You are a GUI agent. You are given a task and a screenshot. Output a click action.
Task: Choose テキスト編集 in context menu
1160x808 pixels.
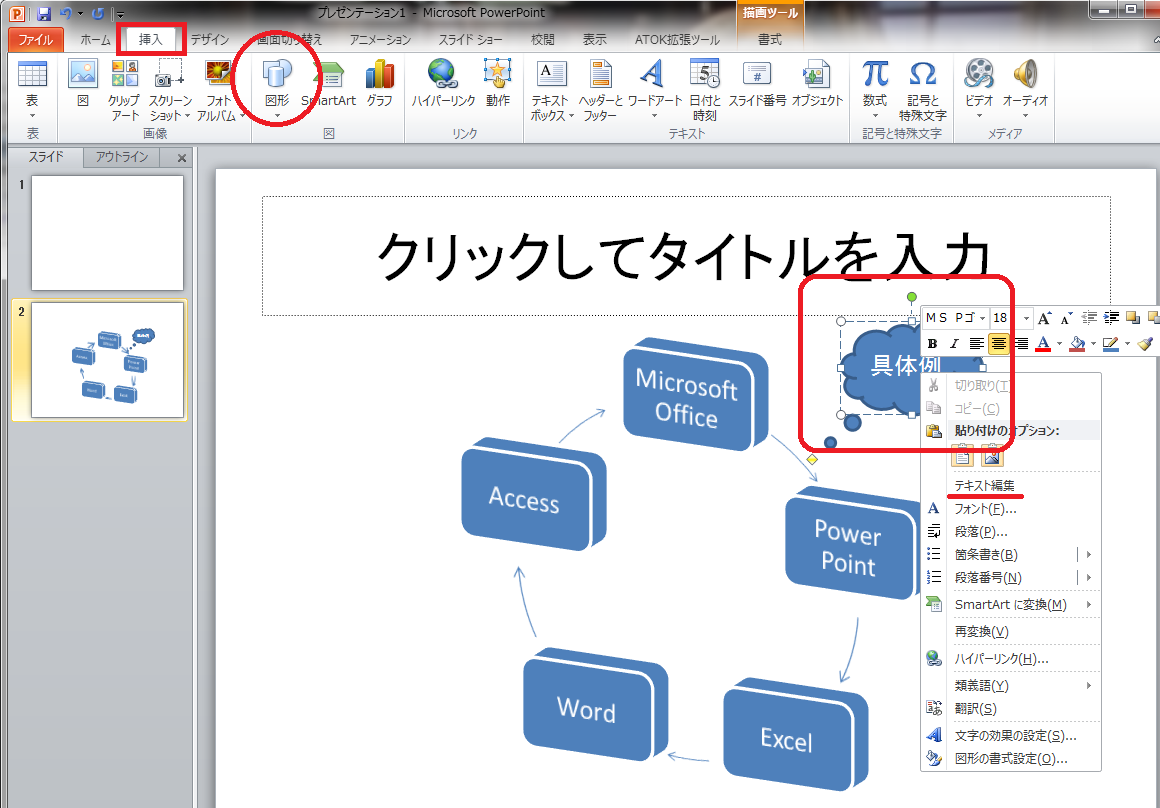click(983, 485)
